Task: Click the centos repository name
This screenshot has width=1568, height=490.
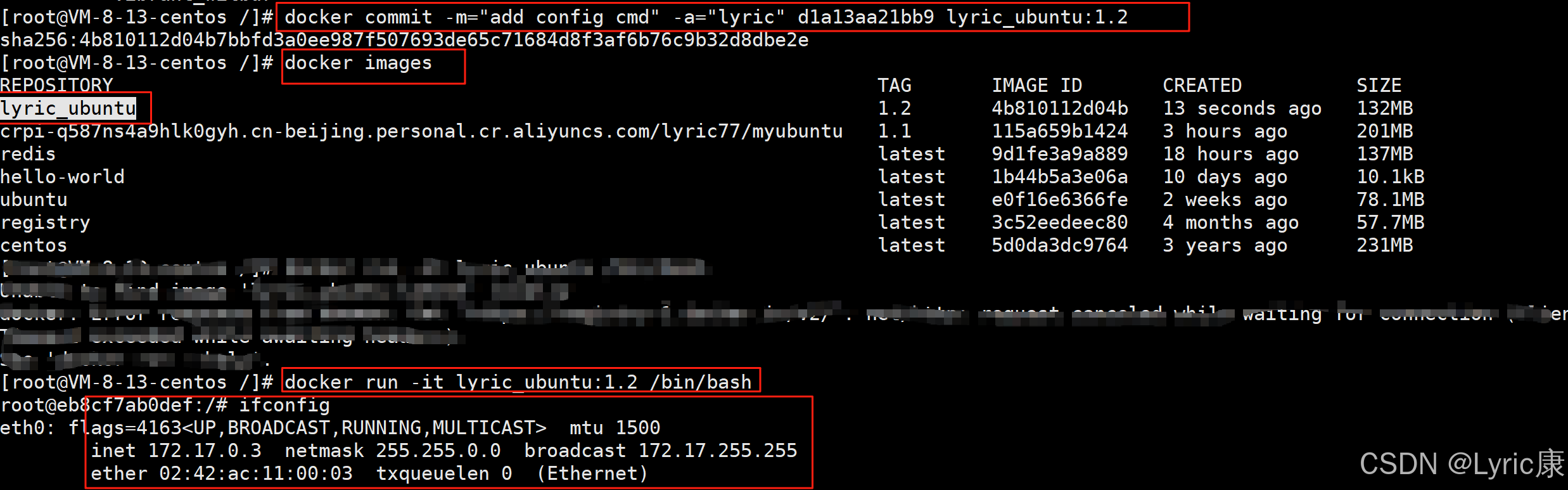Action: pyautogui.click(x=34, y=245)
